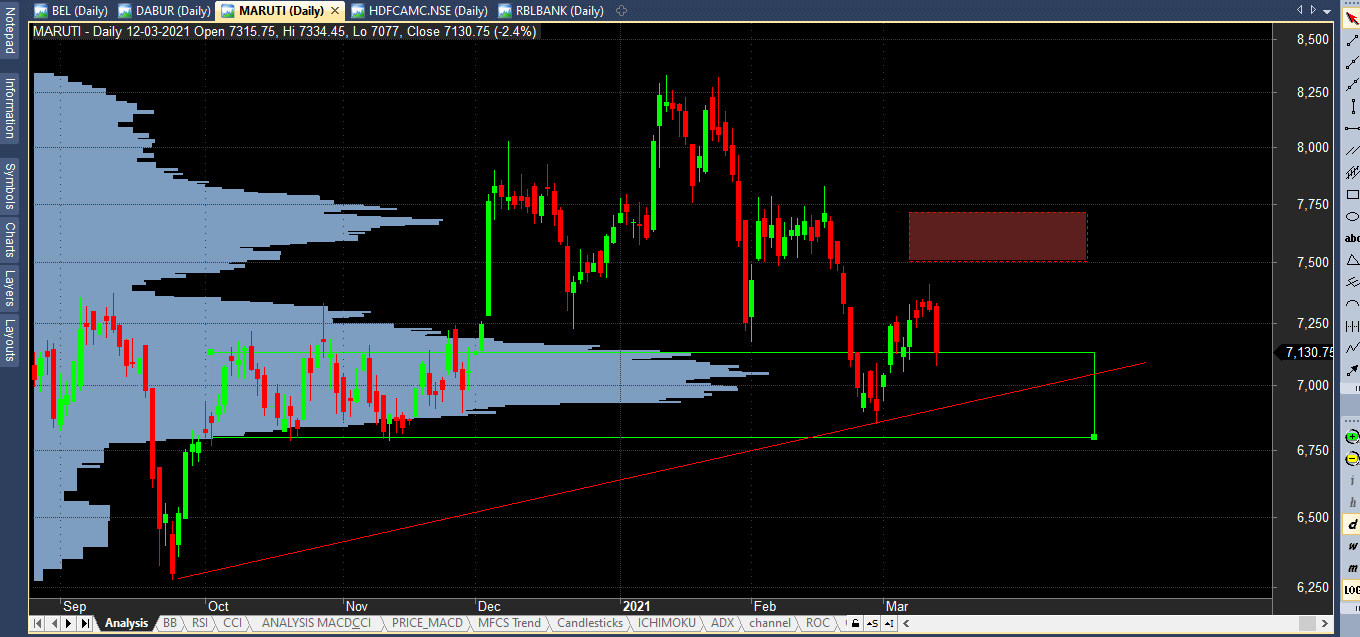1360x637 pixels.
Task: Open the Candlesticks sheet tab
Action: [x=590, y=623]
